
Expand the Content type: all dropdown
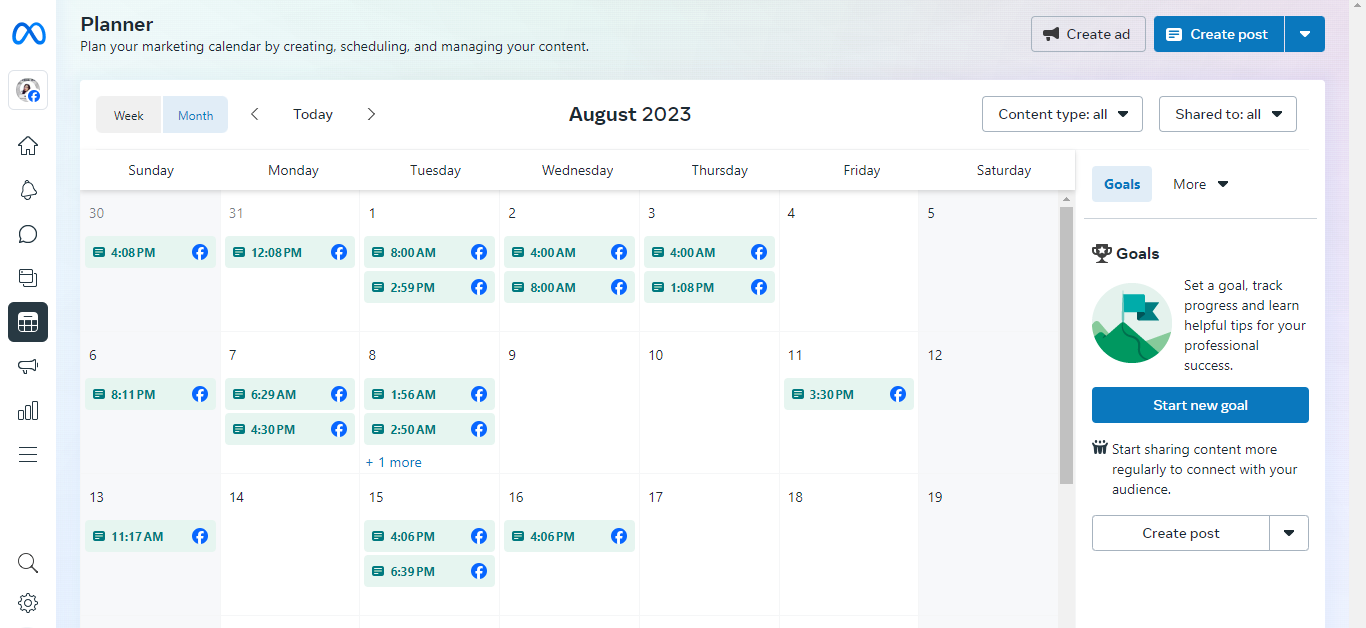click(x=1062, y=114)
